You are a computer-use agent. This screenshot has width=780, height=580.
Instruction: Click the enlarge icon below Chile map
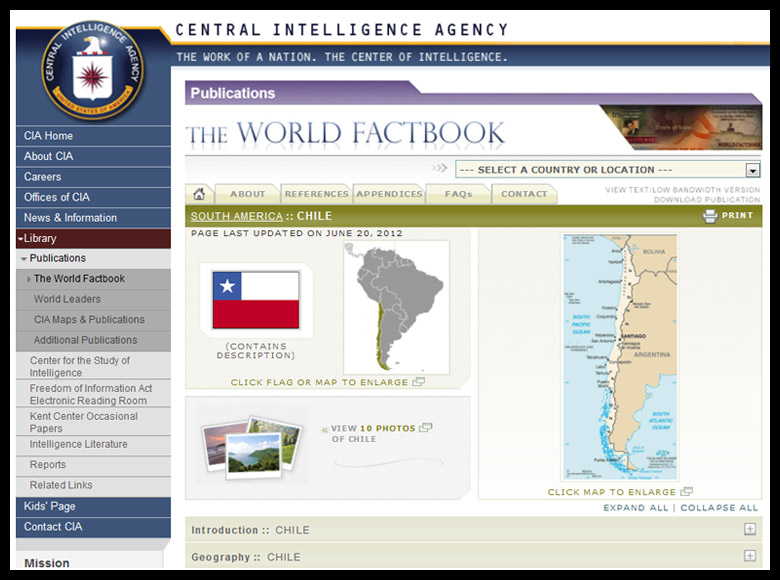click(686, 492)
